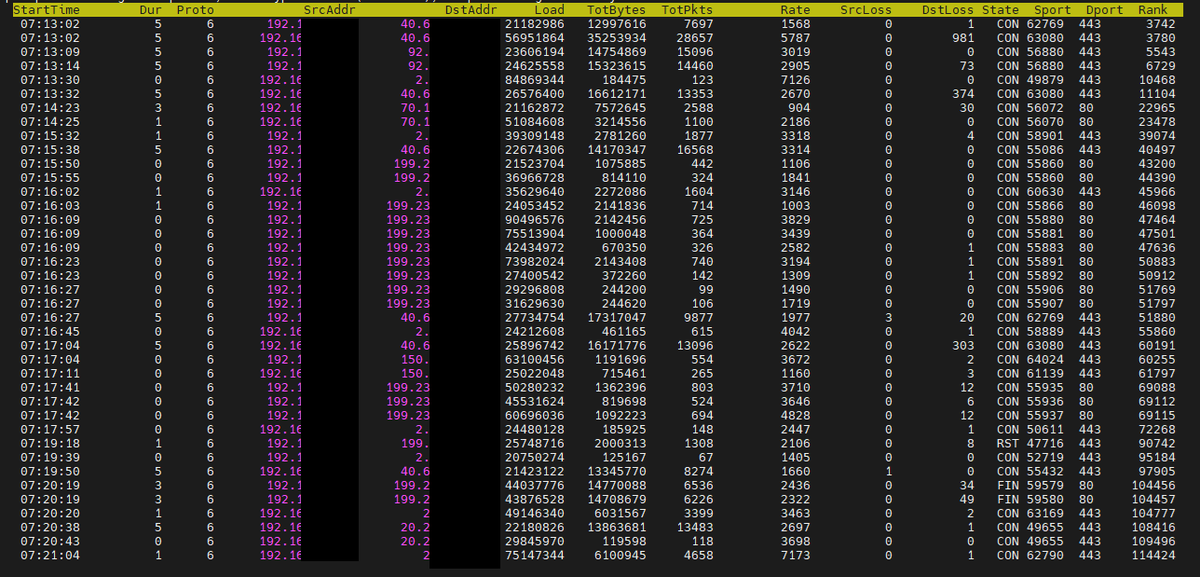Select Rank value 90742

point(1156,442)
